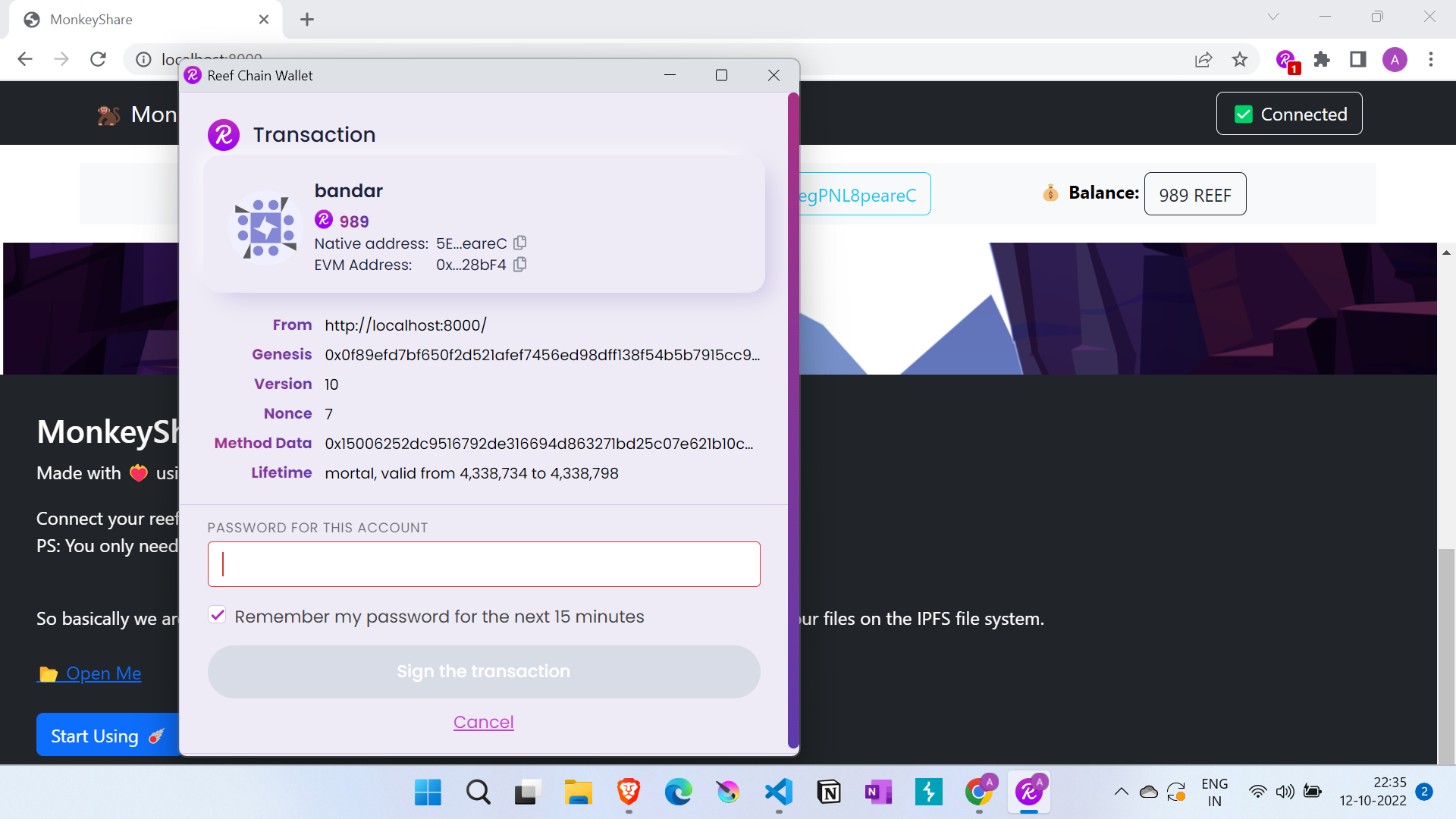Copy the native address 5E...eareC
The image size is (1456, 819).
pyautogui.click(x=519, y=243)
